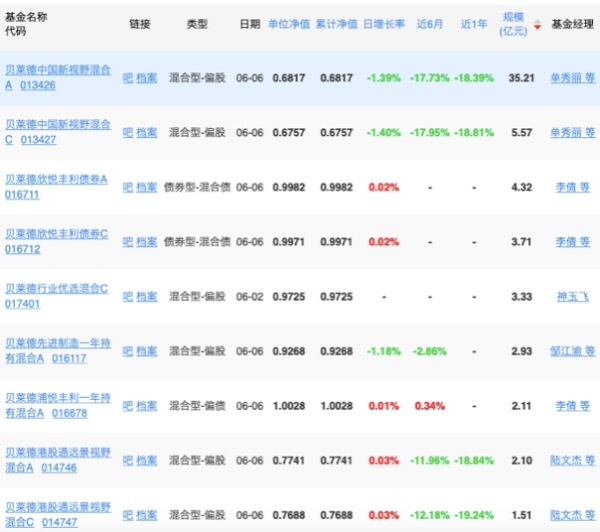
Task: Select the 0.34% six-month return
Action: [x=430, y=406]
